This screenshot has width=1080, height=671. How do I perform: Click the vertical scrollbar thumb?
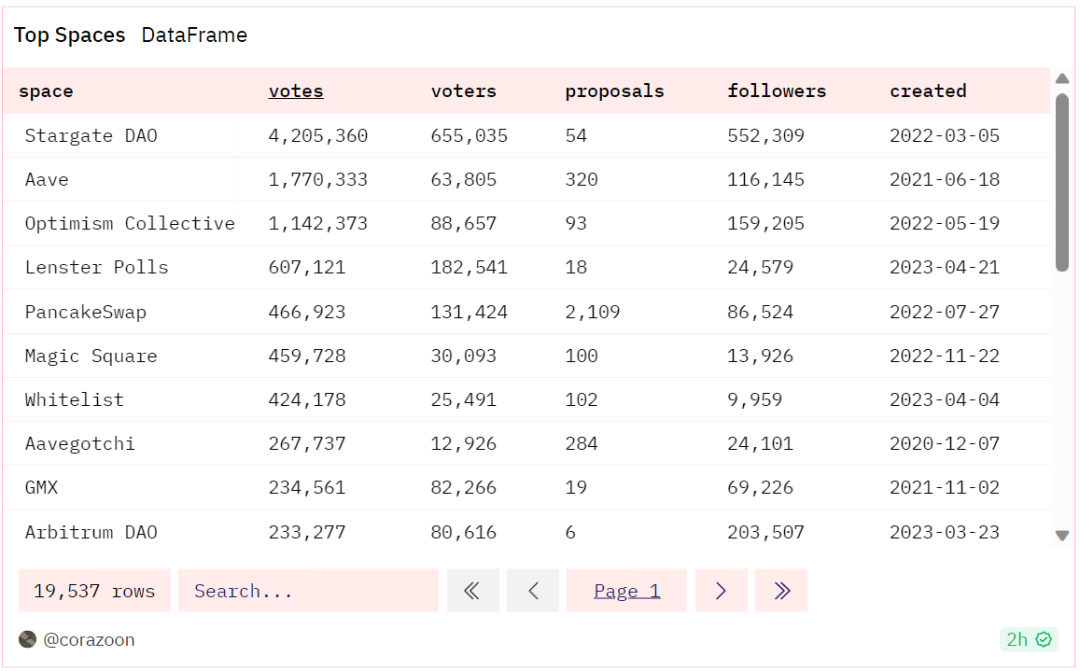click(1062, 183)
